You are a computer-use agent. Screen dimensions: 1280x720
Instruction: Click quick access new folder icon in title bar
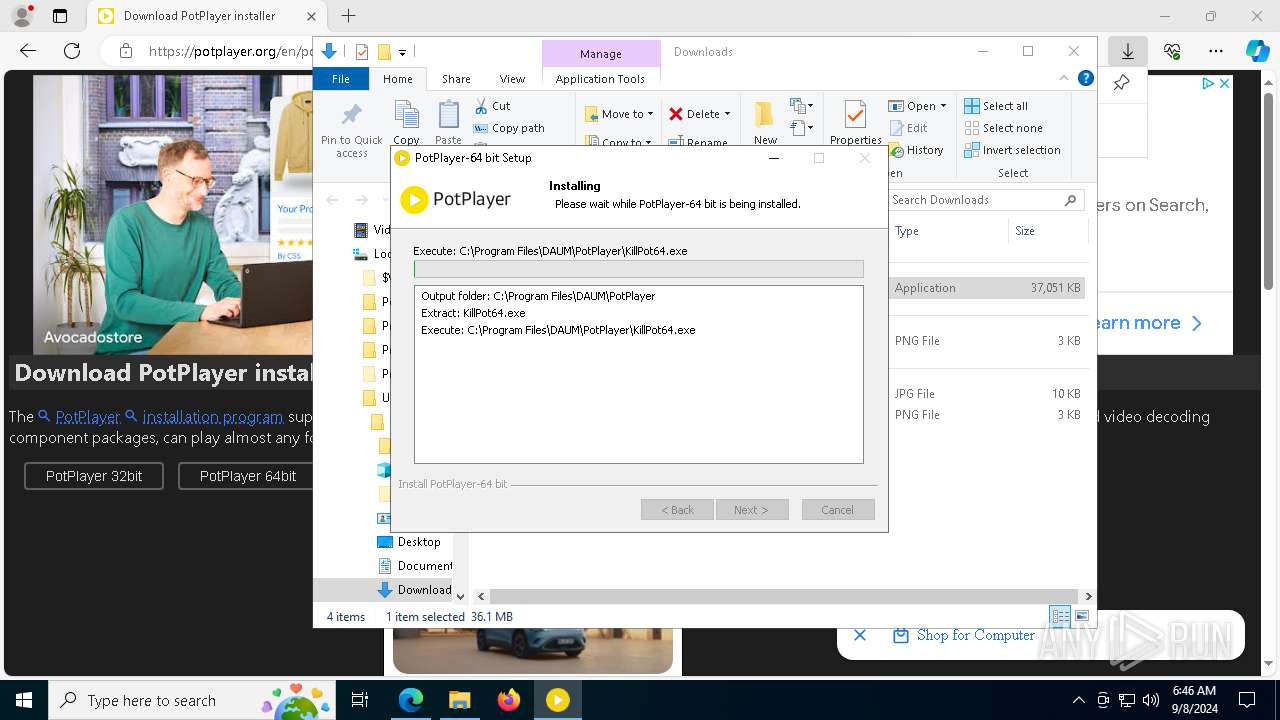pos(384,52)
